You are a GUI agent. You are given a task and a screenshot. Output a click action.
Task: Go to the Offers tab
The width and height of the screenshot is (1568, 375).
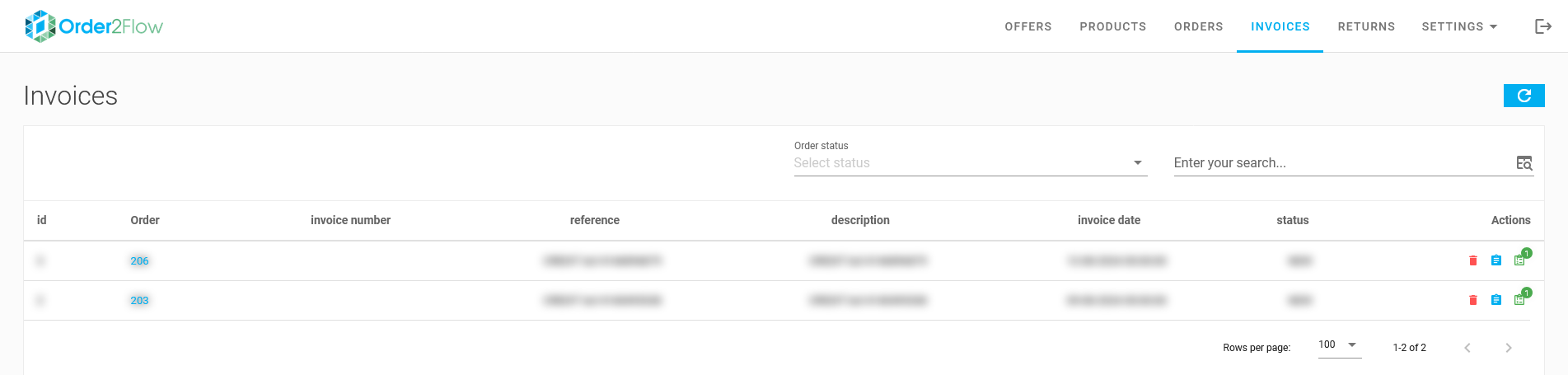(x=1027, y=26)
